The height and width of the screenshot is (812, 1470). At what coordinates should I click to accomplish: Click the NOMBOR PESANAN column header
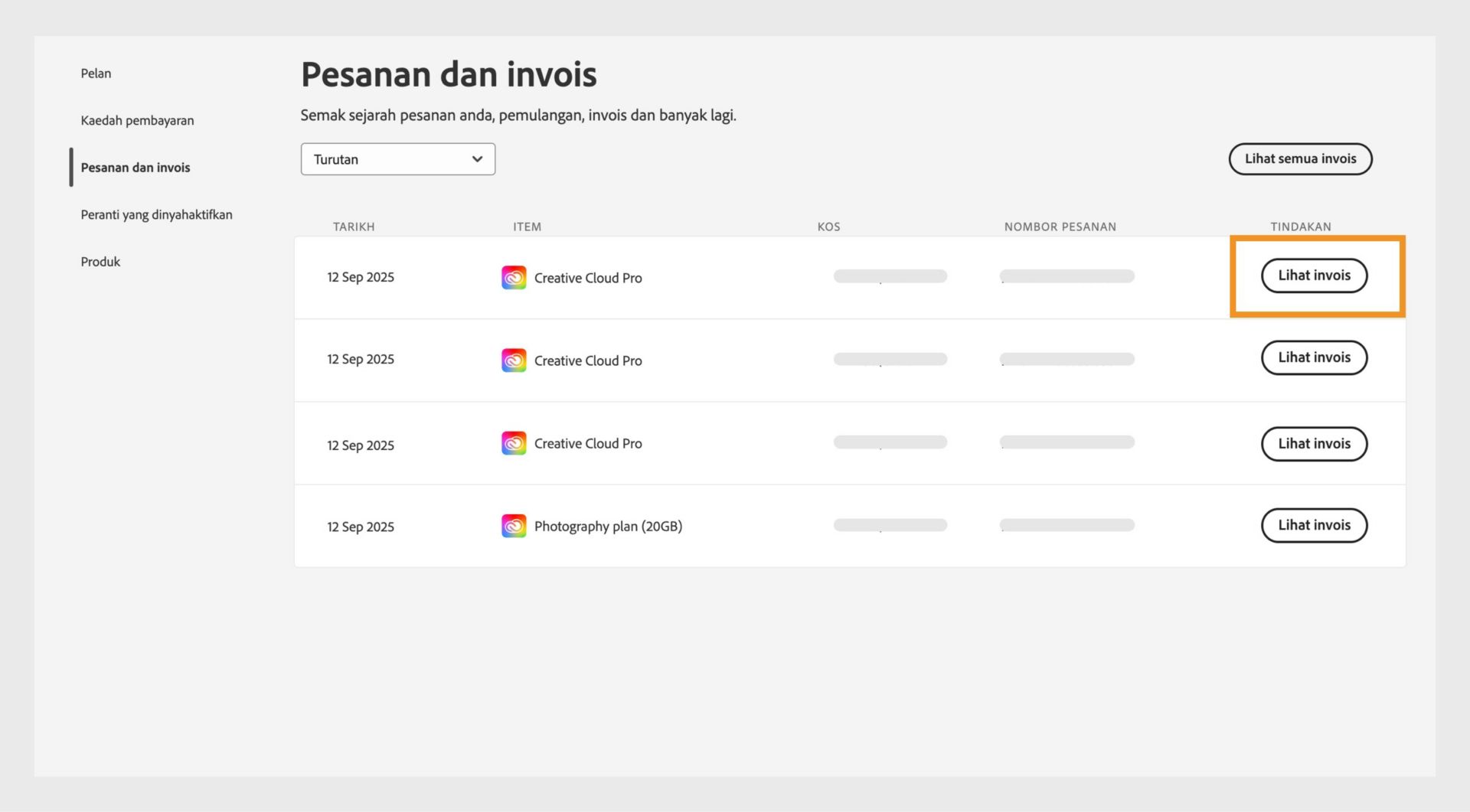click(1060, 227)
